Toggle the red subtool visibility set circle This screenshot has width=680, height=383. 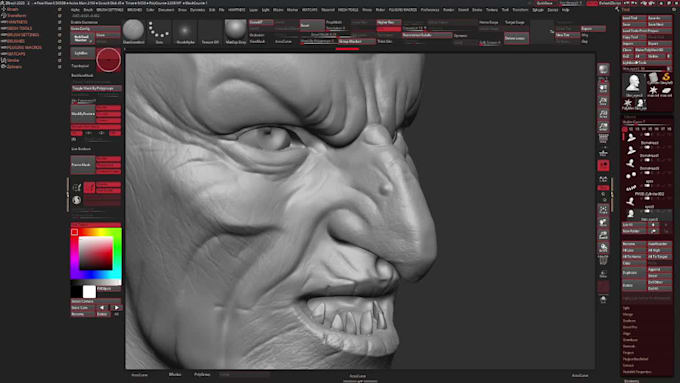tap(624, 129)
